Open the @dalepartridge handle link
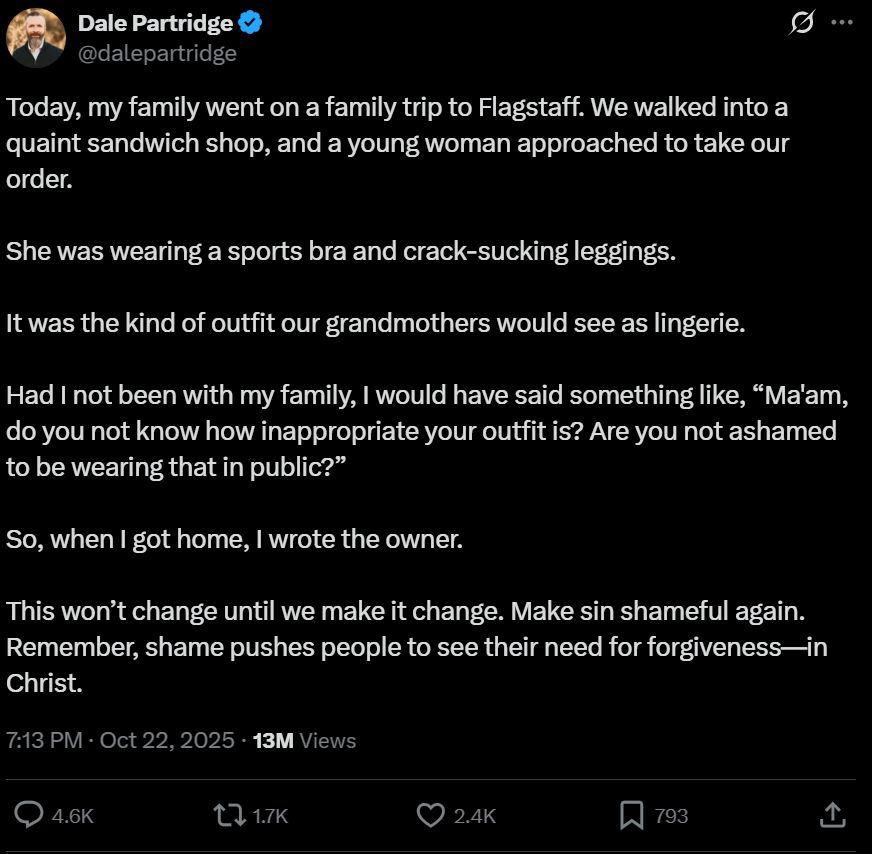This screenshot has width=872, height=854. coord(157,53)
